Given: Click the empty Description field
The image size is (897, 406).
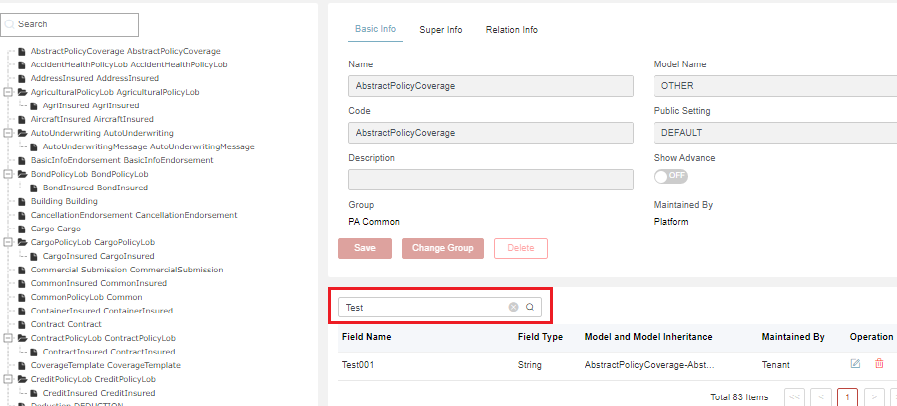Looking at the screenshot, I should tap(491, 180).
